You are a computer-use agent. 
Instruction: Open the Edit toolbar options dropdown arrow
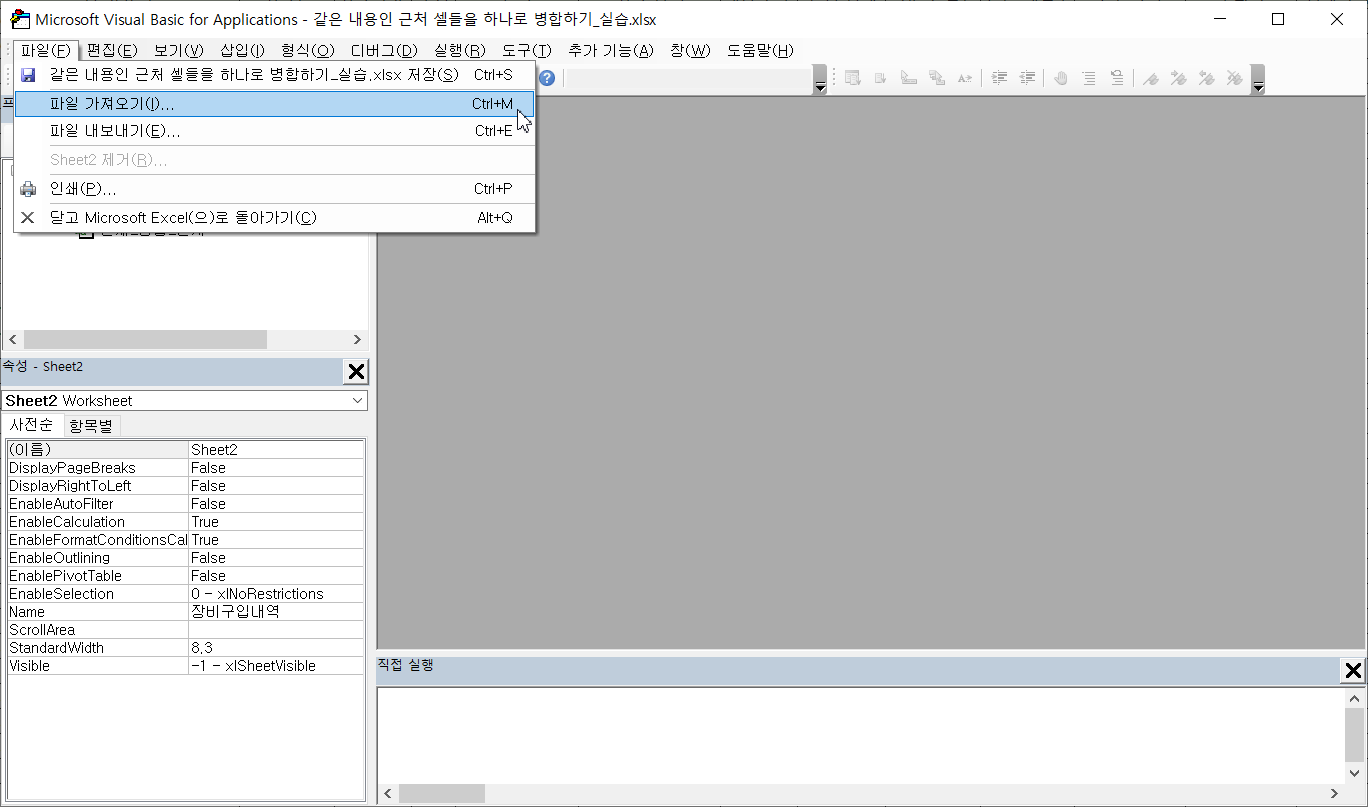(x=1258, y=80)
